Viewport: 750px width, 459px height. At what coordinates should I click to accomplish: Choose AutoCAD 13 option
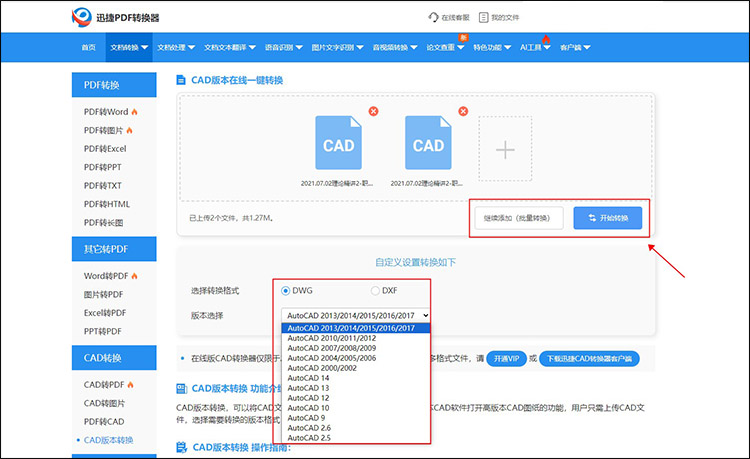(355, 388)
